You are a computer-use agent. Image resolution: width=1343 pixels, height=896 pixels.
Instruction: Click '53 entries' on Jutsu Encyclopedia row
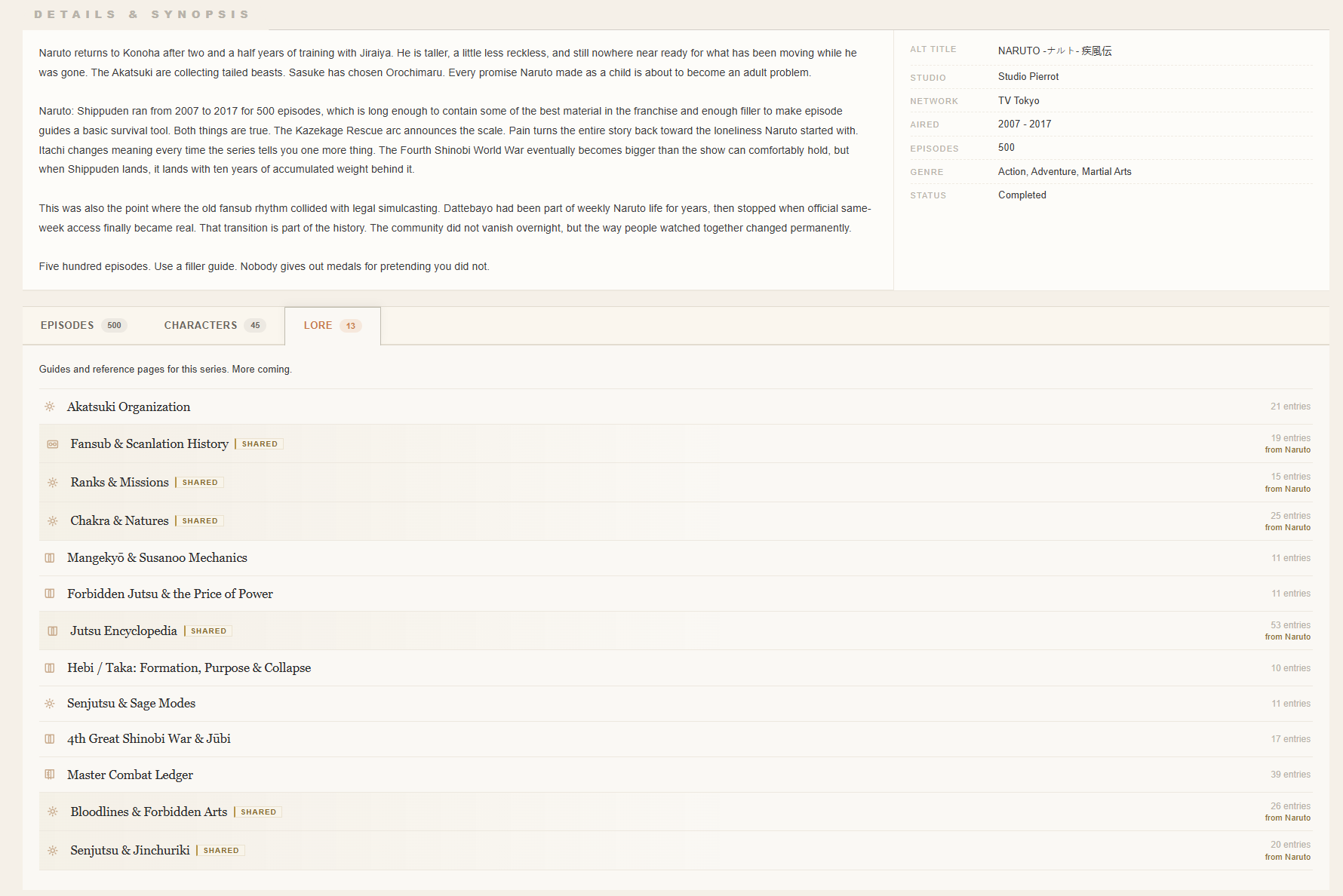click(x=1290, y=625)
